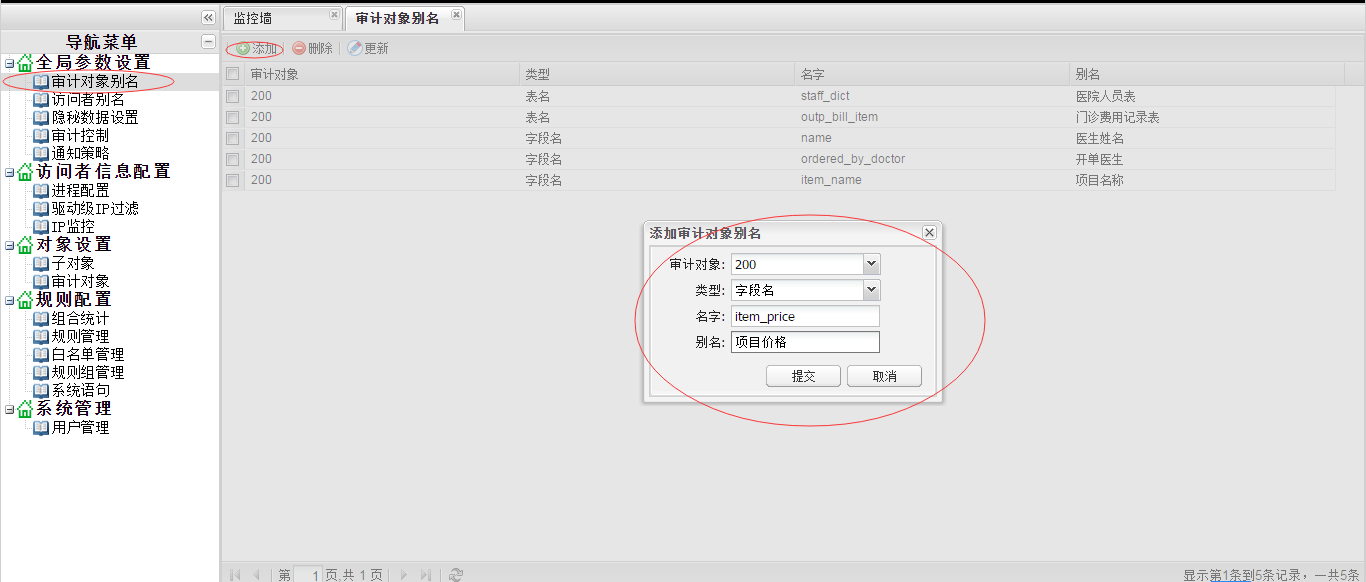Click the 别名 input field

pyautogui.click(x=805, y=342)
